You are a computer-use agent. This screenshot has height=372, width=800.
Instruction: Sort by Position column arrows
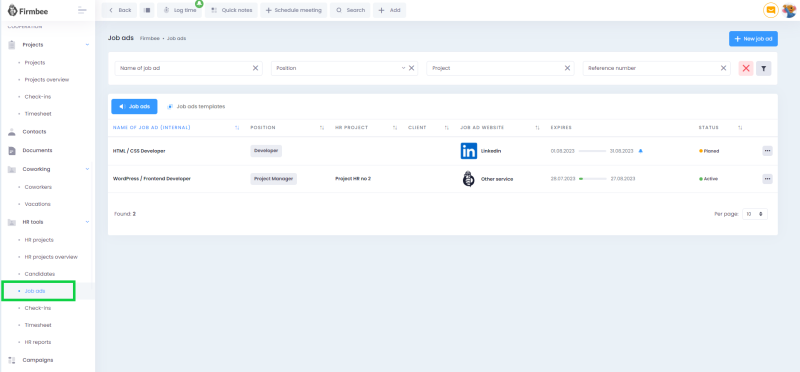pyautogui.click(x=322, y=128)
